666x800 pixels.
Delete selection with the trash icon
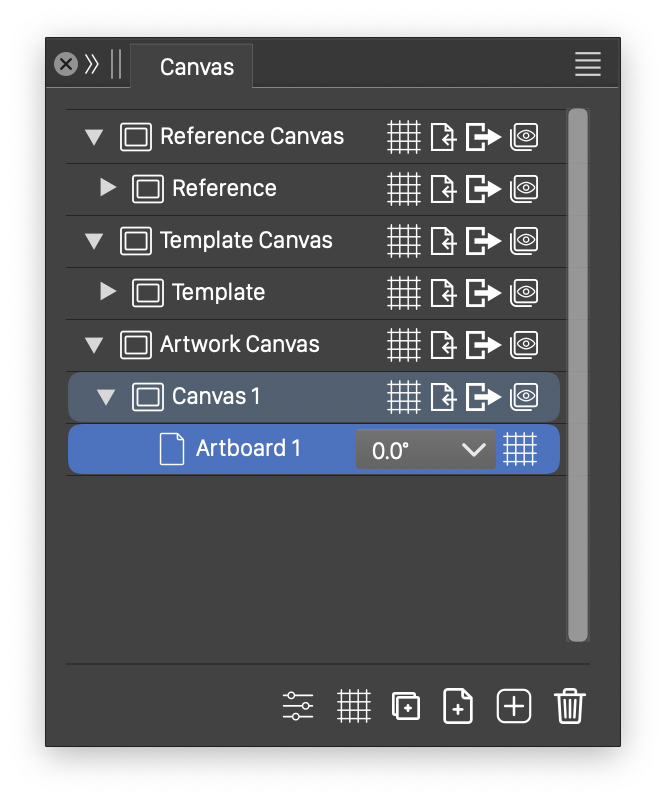click(x=569, y=706)
